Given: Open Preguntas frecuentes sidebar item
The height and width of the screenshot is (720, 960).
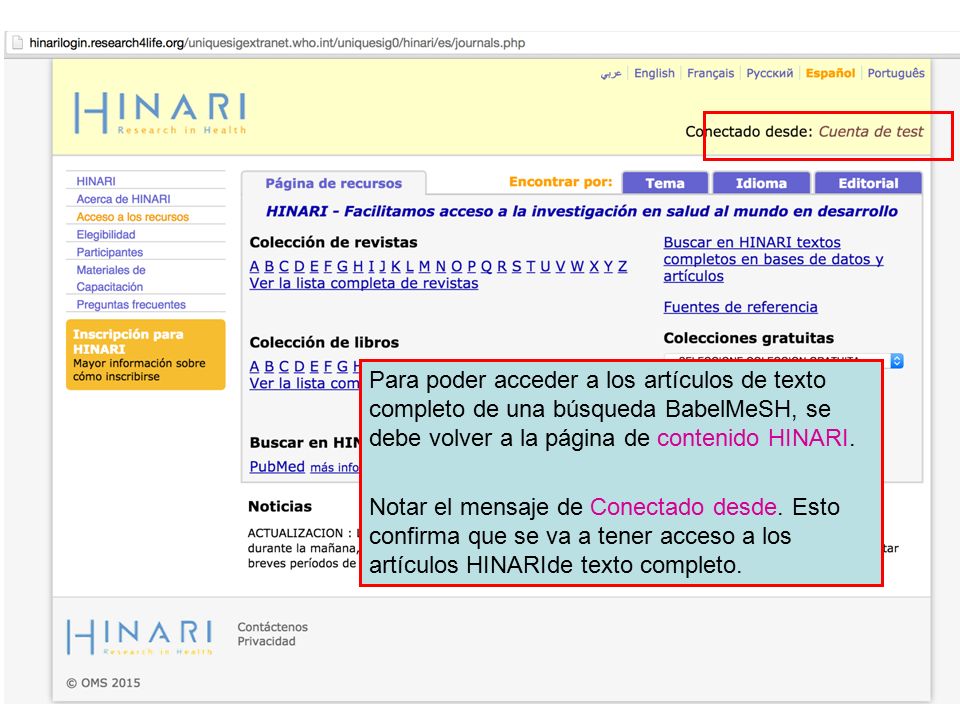Looking at the screenshot, I should 131,304.
